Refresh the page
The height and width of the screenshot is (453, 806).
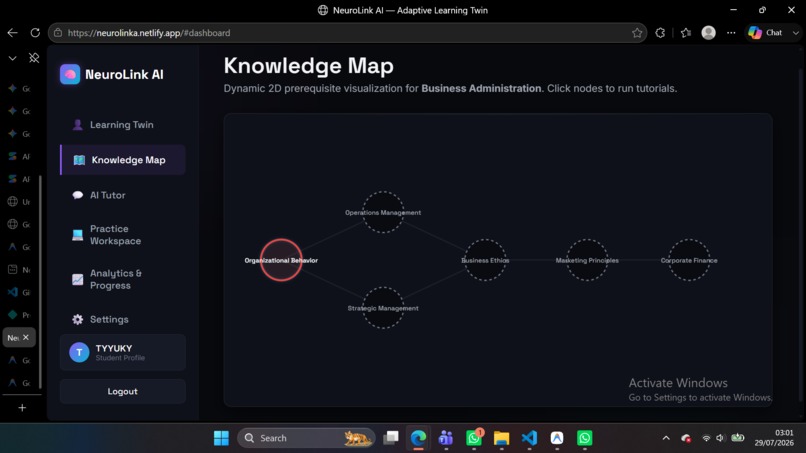[x=35, y=33]
